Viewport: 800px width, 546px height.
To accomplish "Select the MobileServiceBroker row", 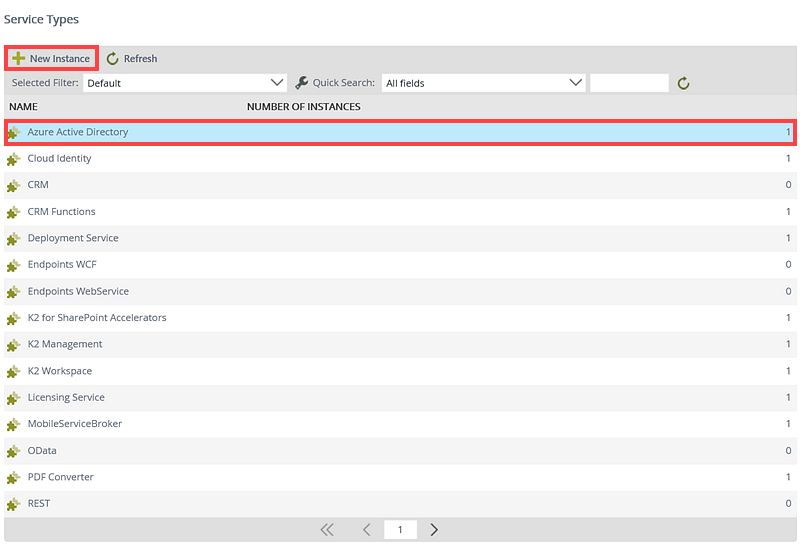I will point(400,424).
